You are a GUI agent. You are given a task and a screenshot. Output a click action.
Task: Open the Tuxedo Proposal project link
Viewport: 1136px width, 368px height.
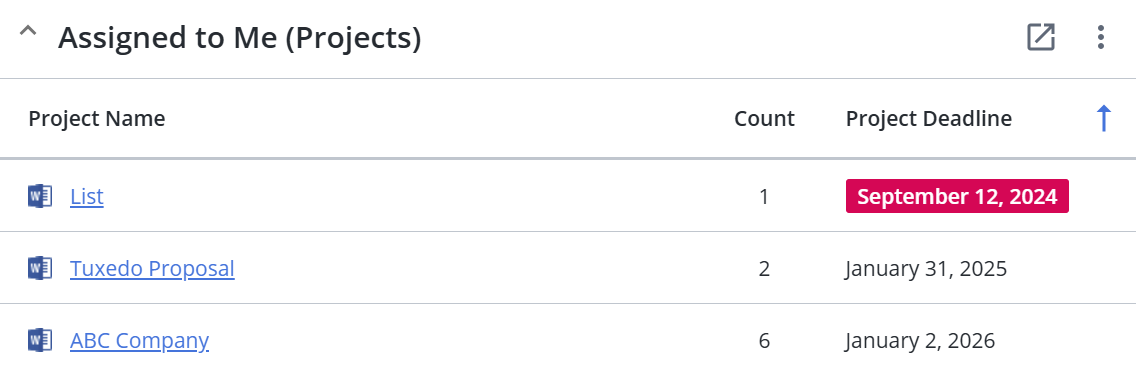[152, 269]
